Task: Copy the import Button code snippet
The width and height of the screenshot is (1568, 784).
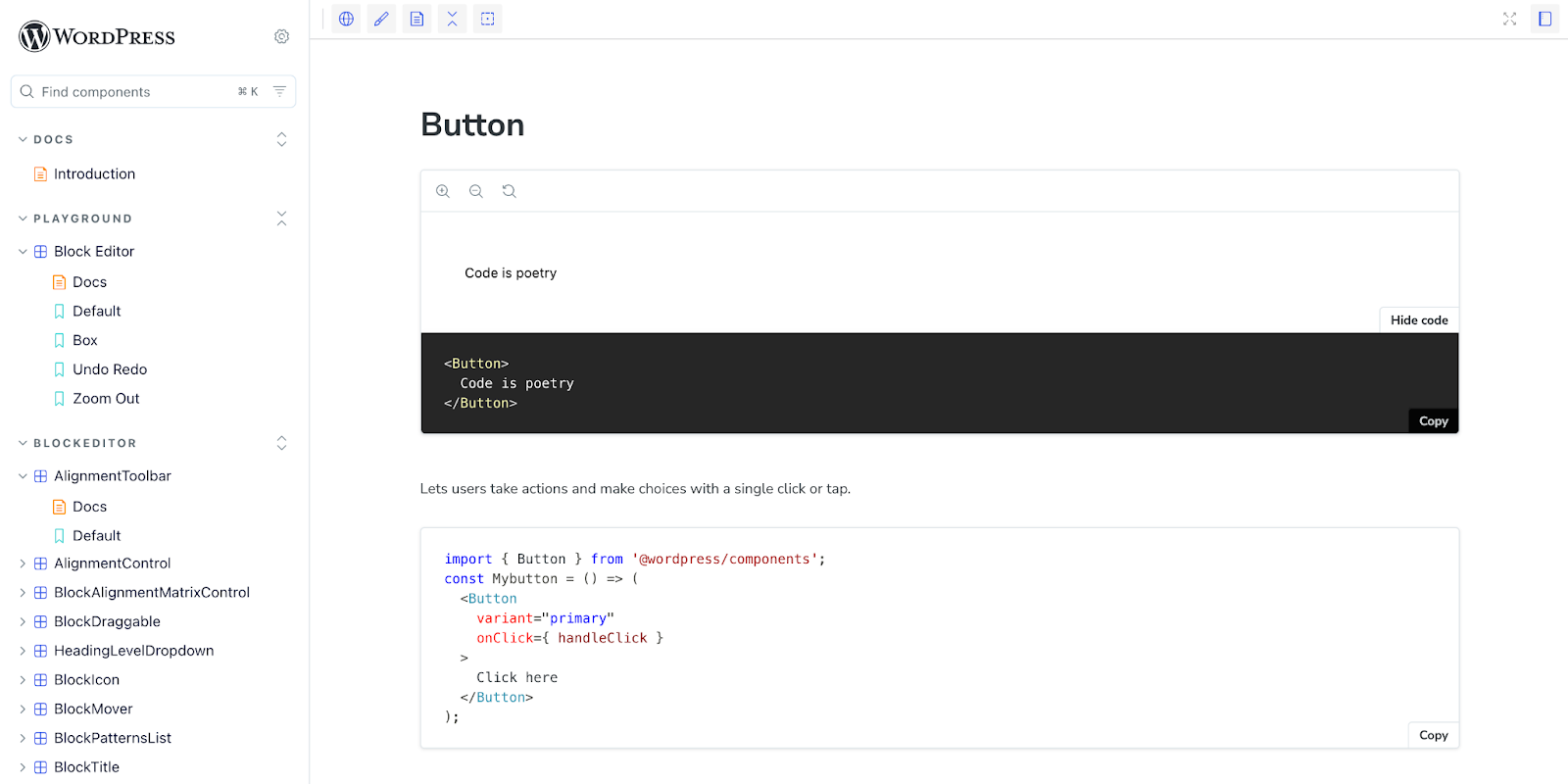Action: coord(1434,735)
